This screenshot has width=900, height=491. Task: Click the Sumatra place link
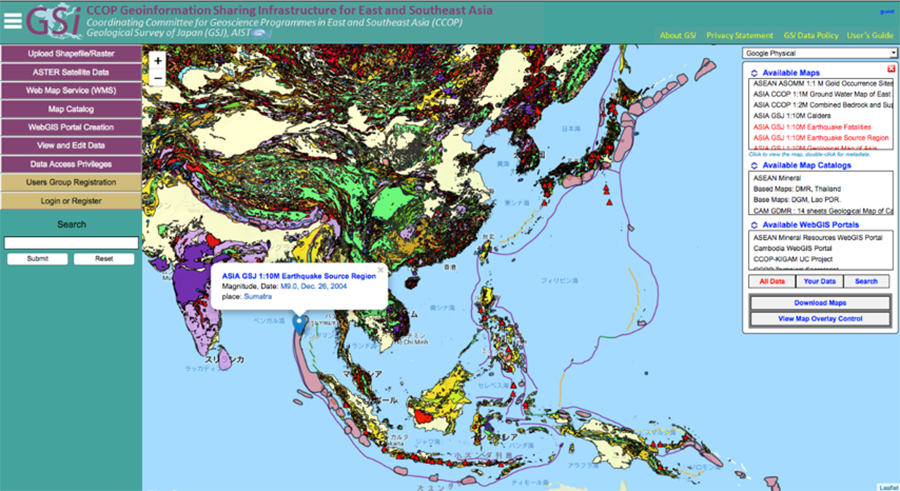point(258,297)
